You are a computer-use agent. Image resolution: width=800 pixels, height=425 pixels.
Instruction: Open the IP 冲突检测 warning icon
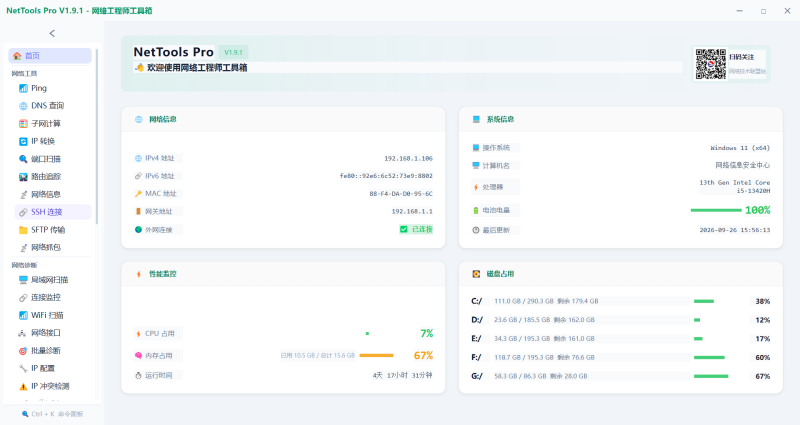coord(23,386)
